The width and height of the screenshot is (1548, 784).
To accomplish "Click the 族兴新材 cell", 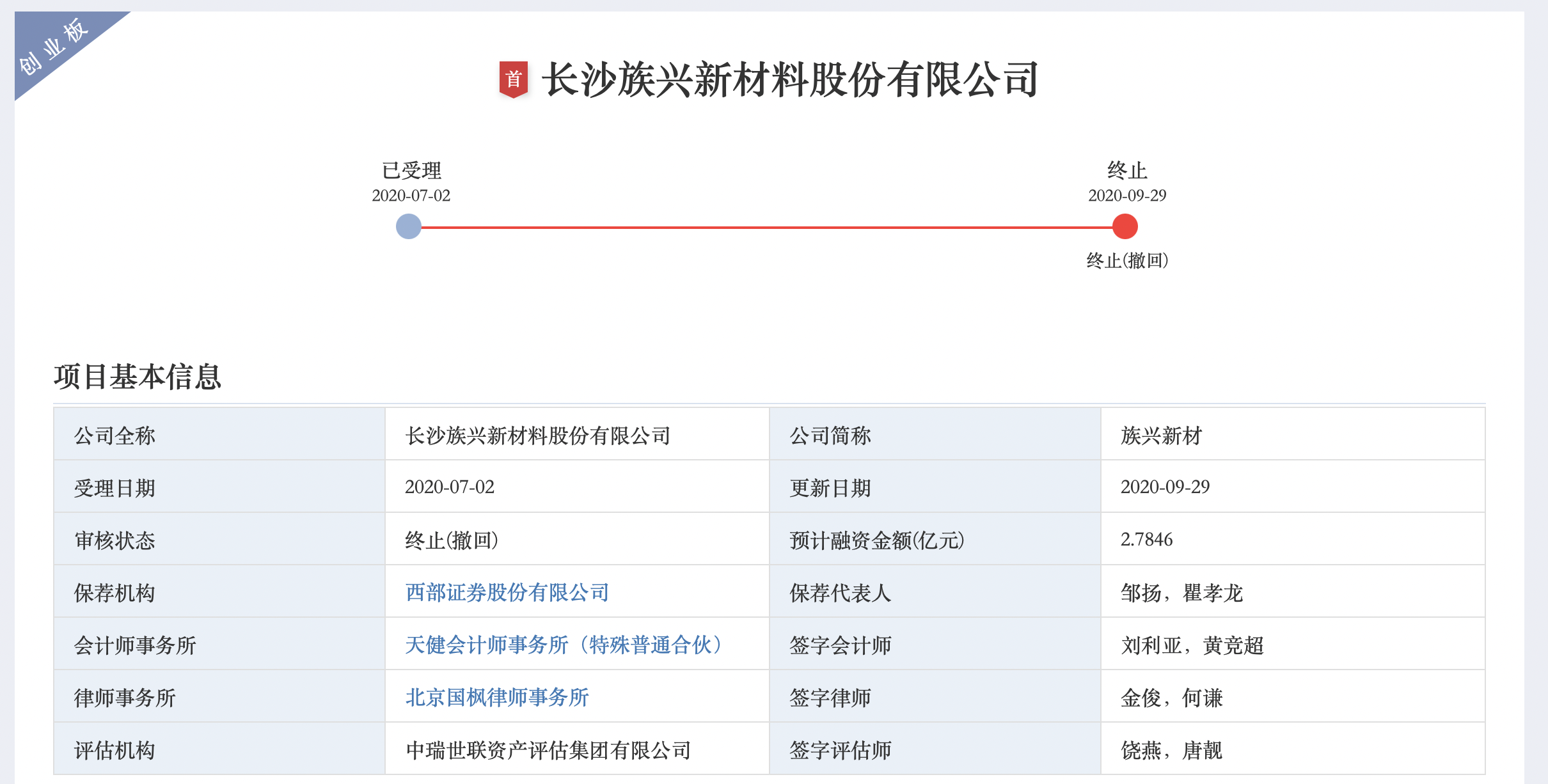I will click(1293, 434).
